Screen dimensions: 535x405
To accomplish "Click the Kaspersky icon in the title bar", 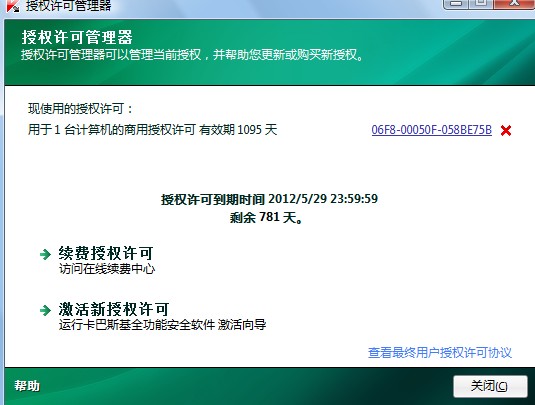I will pyautogui.click(x=13, y=5).
